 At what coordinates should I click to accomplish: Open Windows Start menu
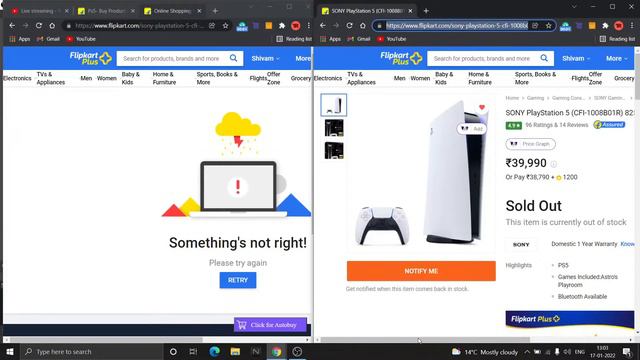[x=10, y=351]
